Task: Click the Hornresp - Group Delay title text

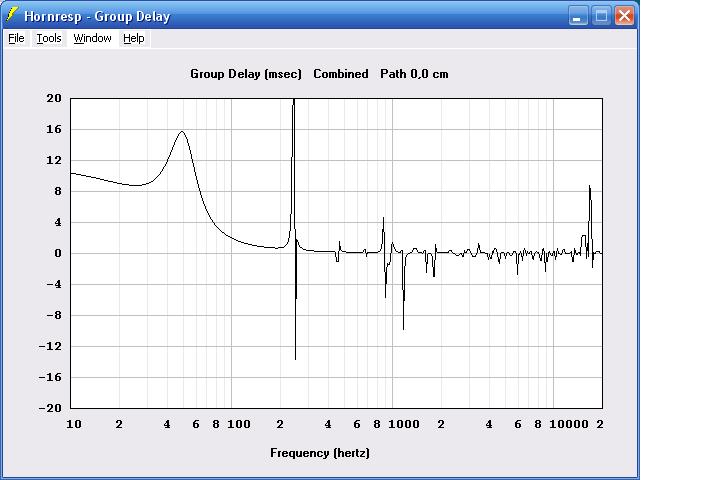Action: pyautogui.click(x=97, y=16)
